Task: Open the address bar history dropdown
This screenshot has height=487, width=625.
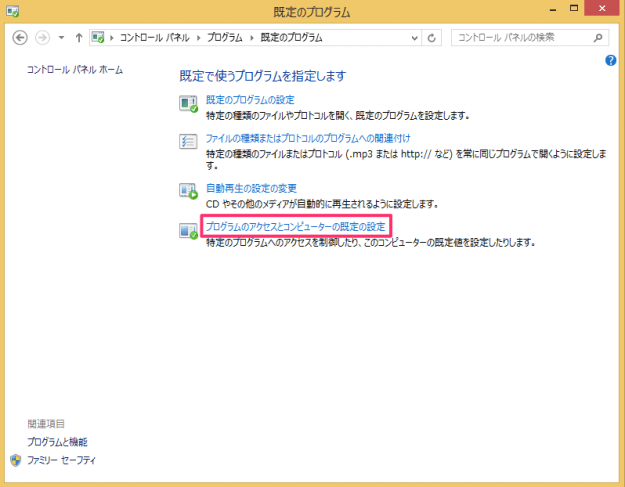Action: click(x=415, y=38)
